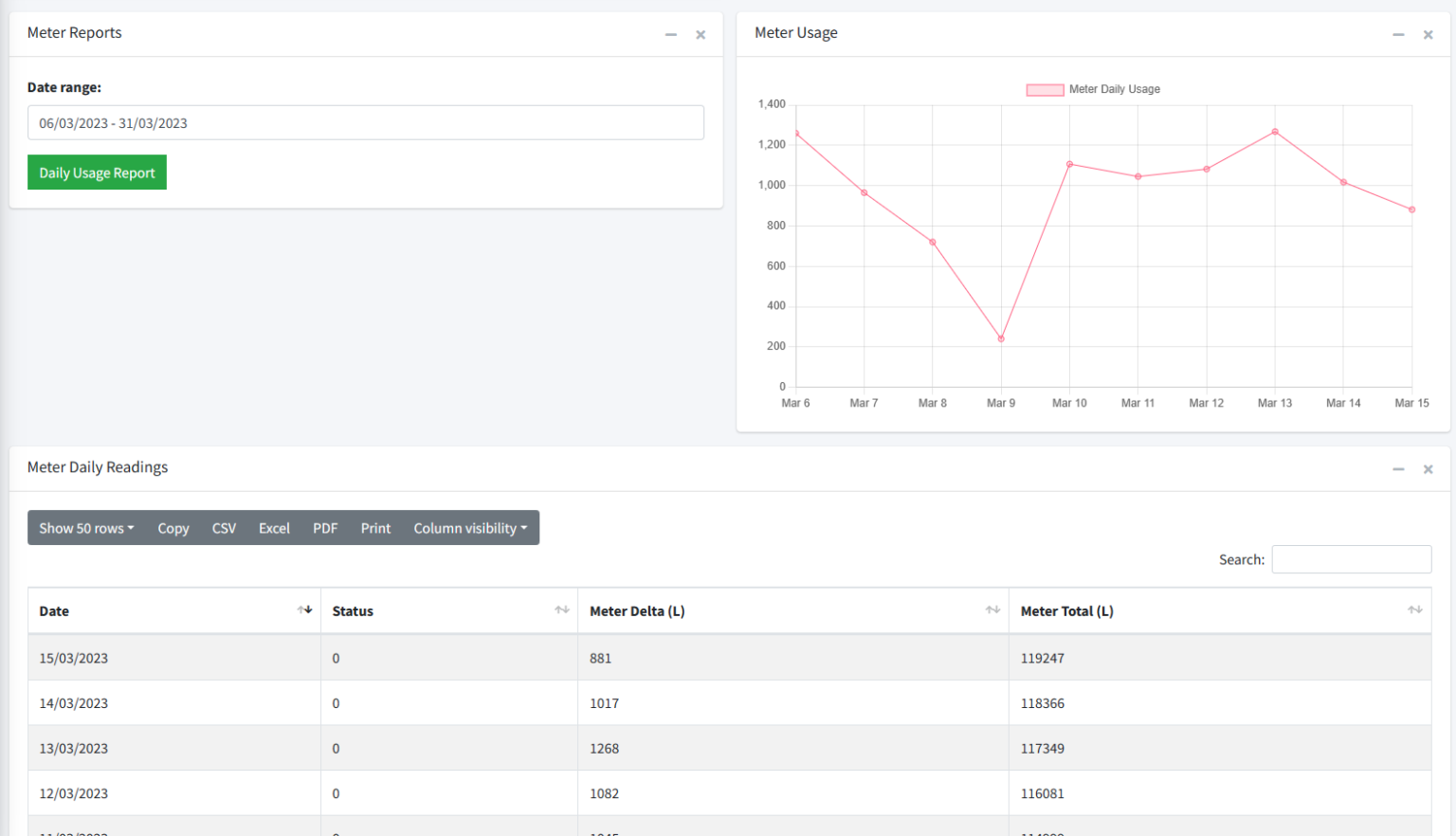Screen dimensions: 1456x836
Task: Export the table as CSV
Action: (x=224, y=528)
